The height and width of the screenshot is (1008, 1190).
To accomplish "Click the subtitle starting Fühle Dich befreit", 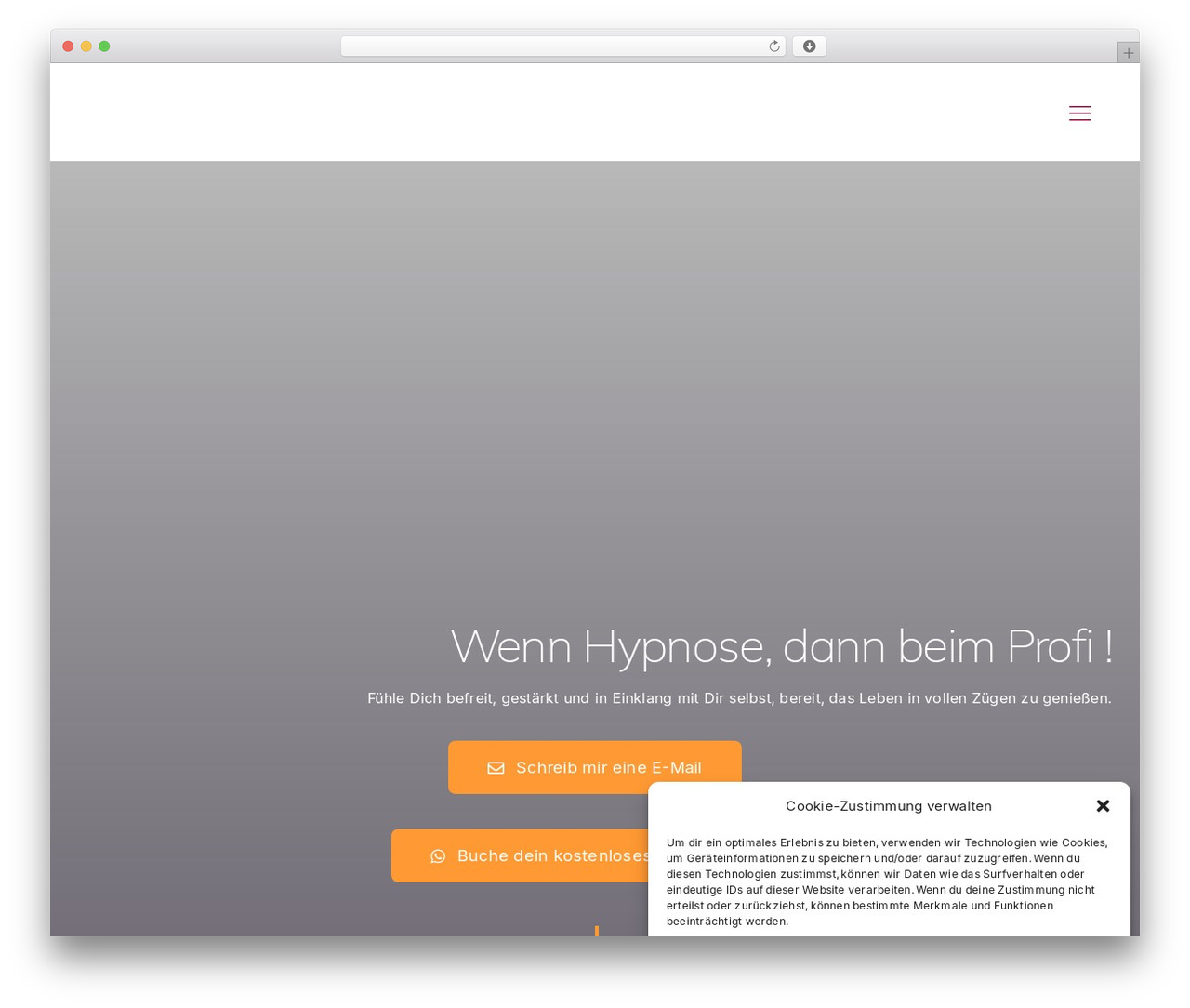I will click(739, 698).
